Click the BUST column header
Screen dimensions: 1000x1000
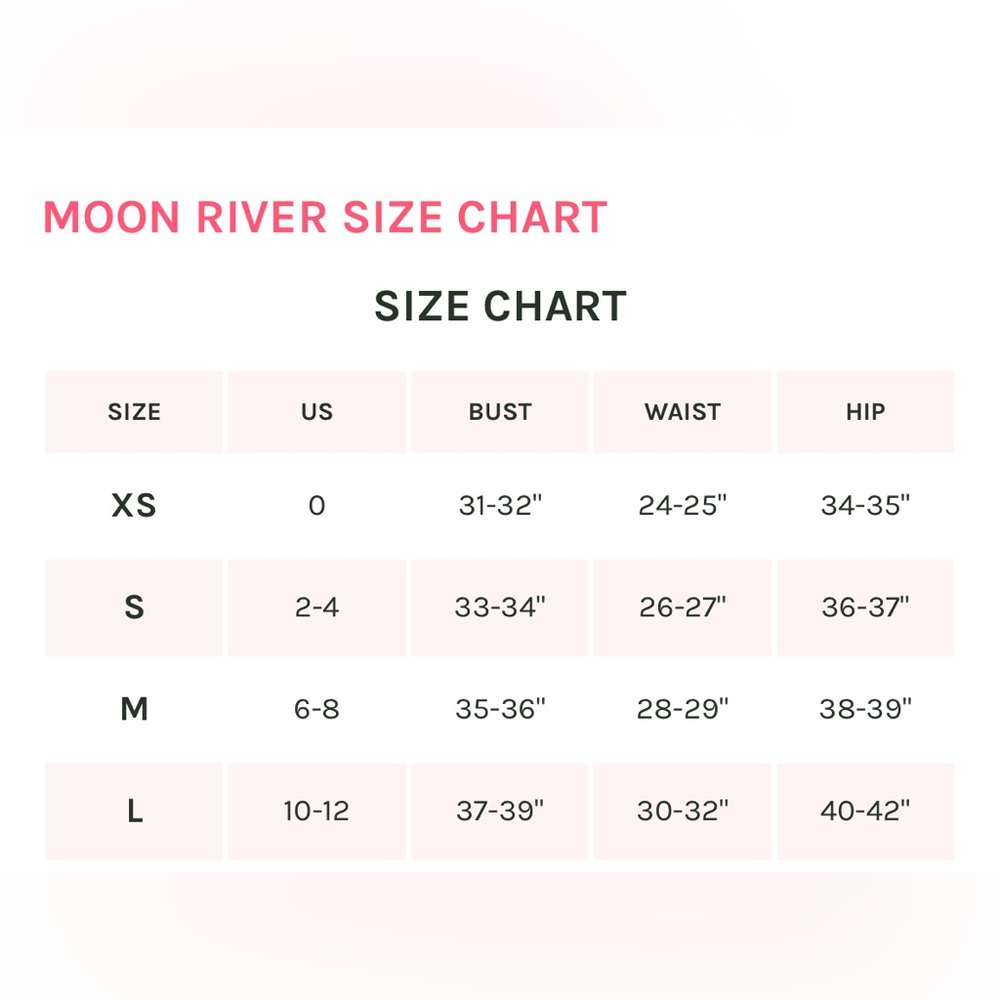(x=500, y=412)
